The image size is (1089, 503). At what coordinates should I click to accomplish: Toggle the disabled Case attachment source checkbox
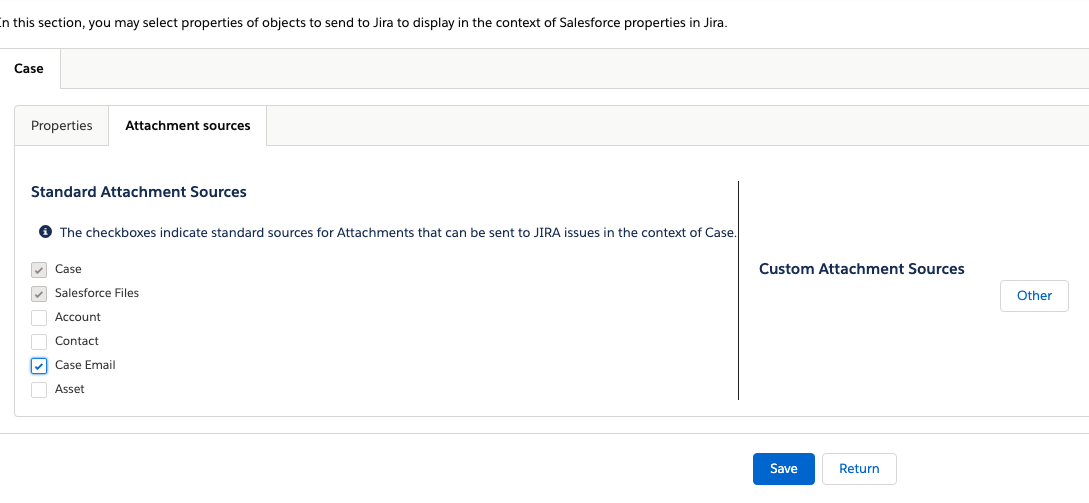pyautogui.click(x=39, y=269)
